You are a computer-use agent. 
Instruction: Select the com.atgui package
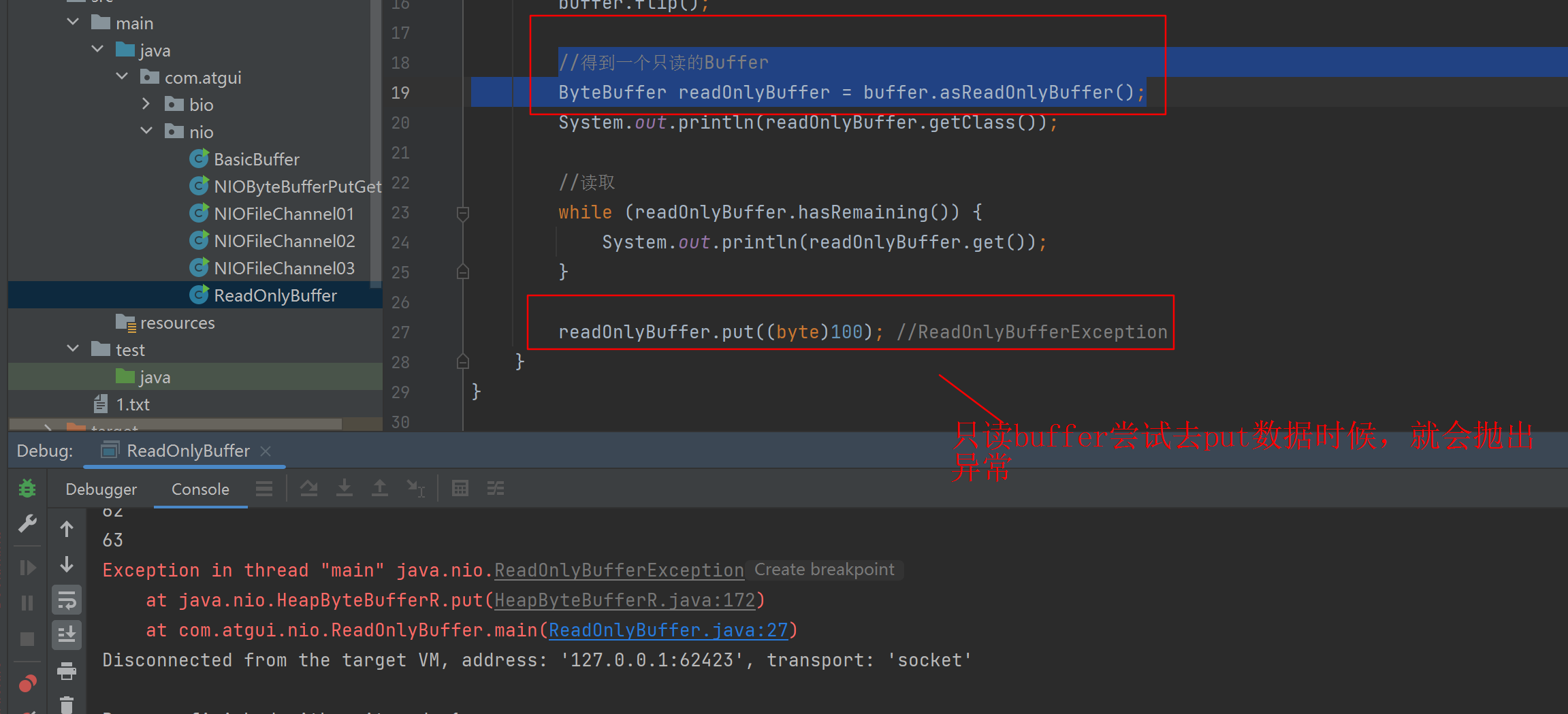tap(203, 78)
